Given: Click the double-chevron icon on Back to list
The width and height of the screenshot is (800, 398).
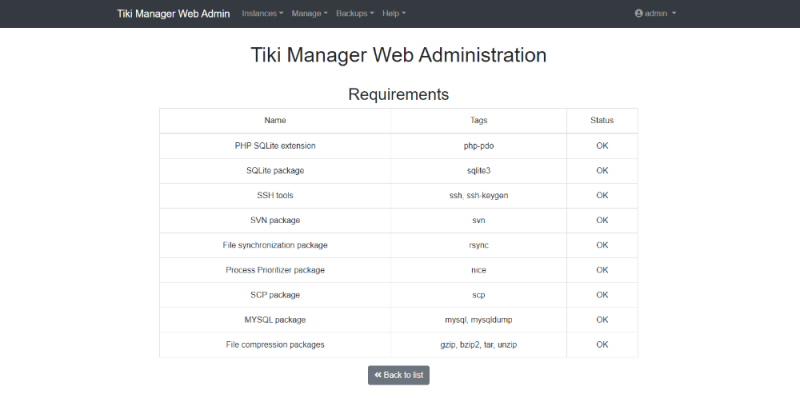Looking at the screenshot, I should click(x=378, y=375).
